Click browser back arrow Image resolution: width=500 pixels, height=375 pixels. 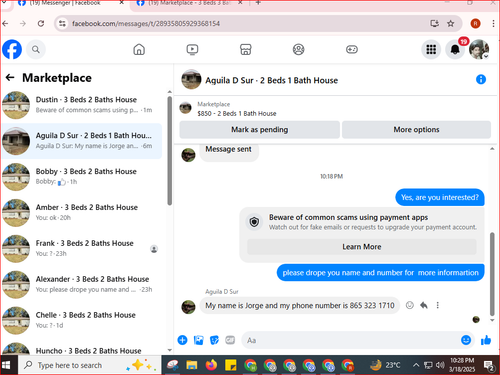coord(5,23)
